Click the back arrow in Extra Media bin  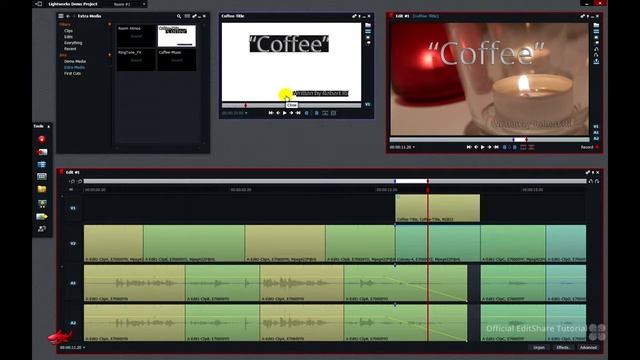click(x=68, y=16)
